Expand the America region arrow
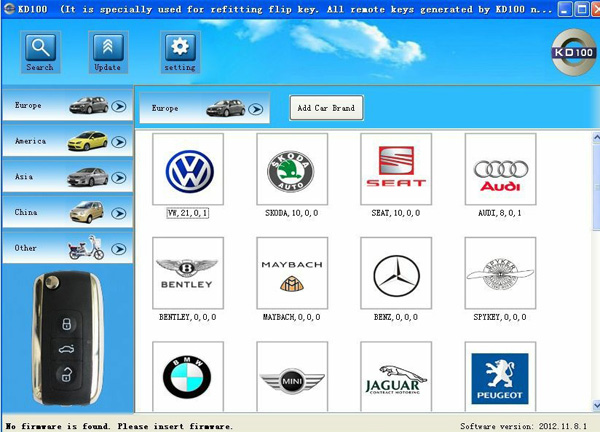This screenshot has width=600, height=432. (x=119, y=142)
